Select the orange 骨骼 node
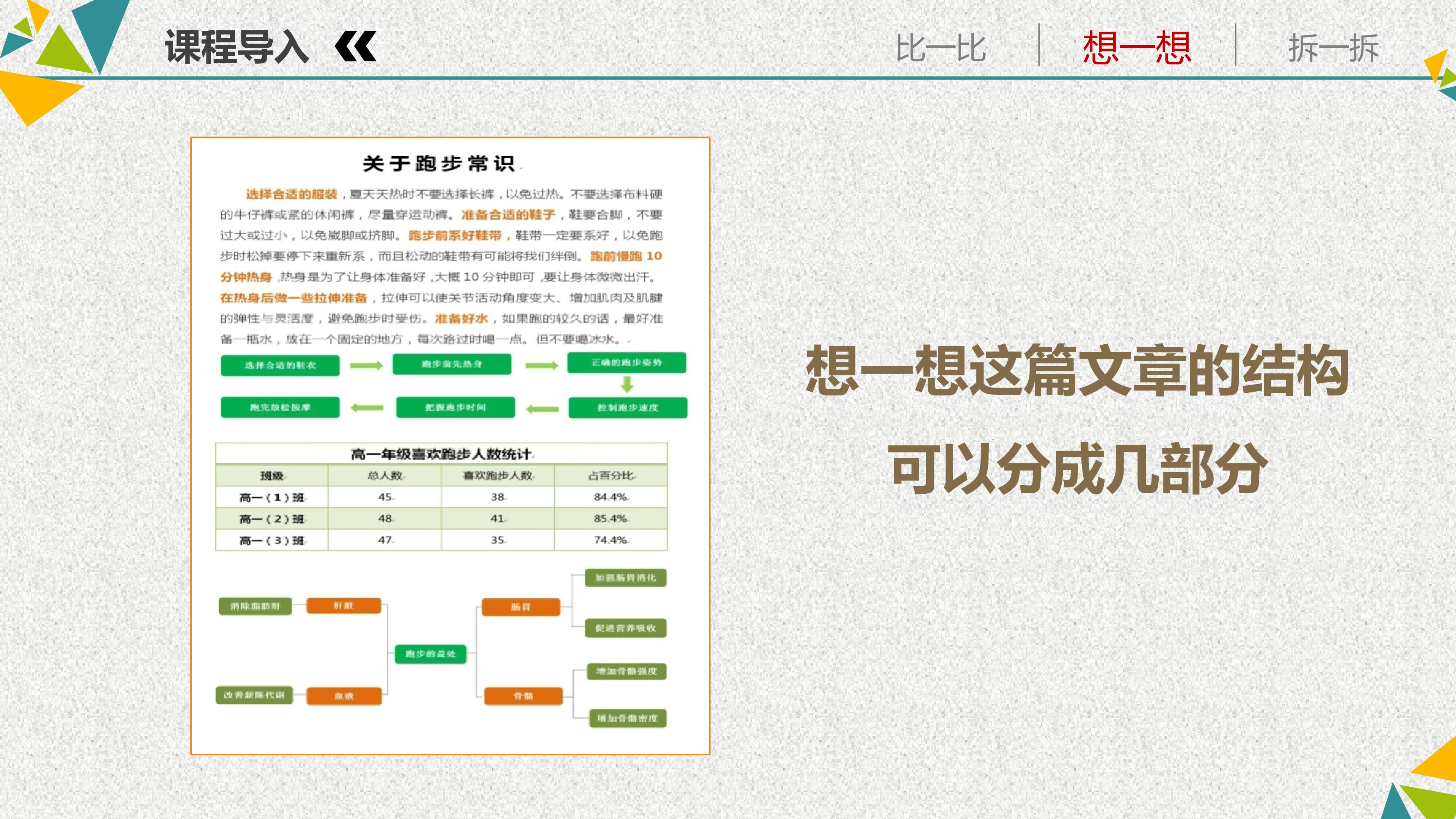The height and width of the screenshot is (819, 1456). point(523,696)
